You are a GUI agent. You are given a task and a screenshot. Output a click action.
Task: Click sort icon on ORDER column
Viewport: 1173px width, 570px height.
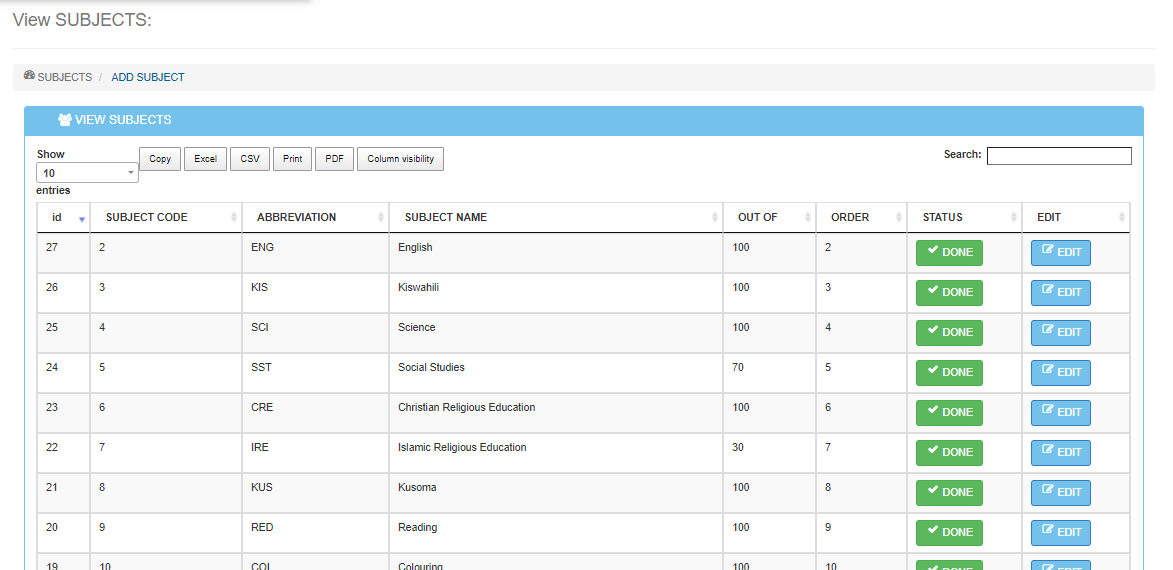[899, 218]
